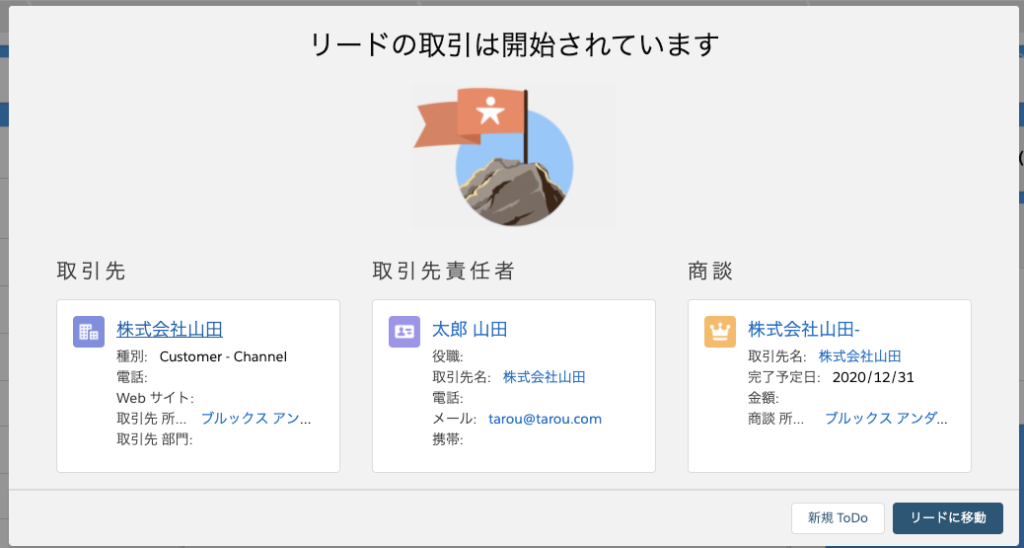Click the 携帯: label in contact card
This screenshot has height=548, width=1024.
point(448,440)
